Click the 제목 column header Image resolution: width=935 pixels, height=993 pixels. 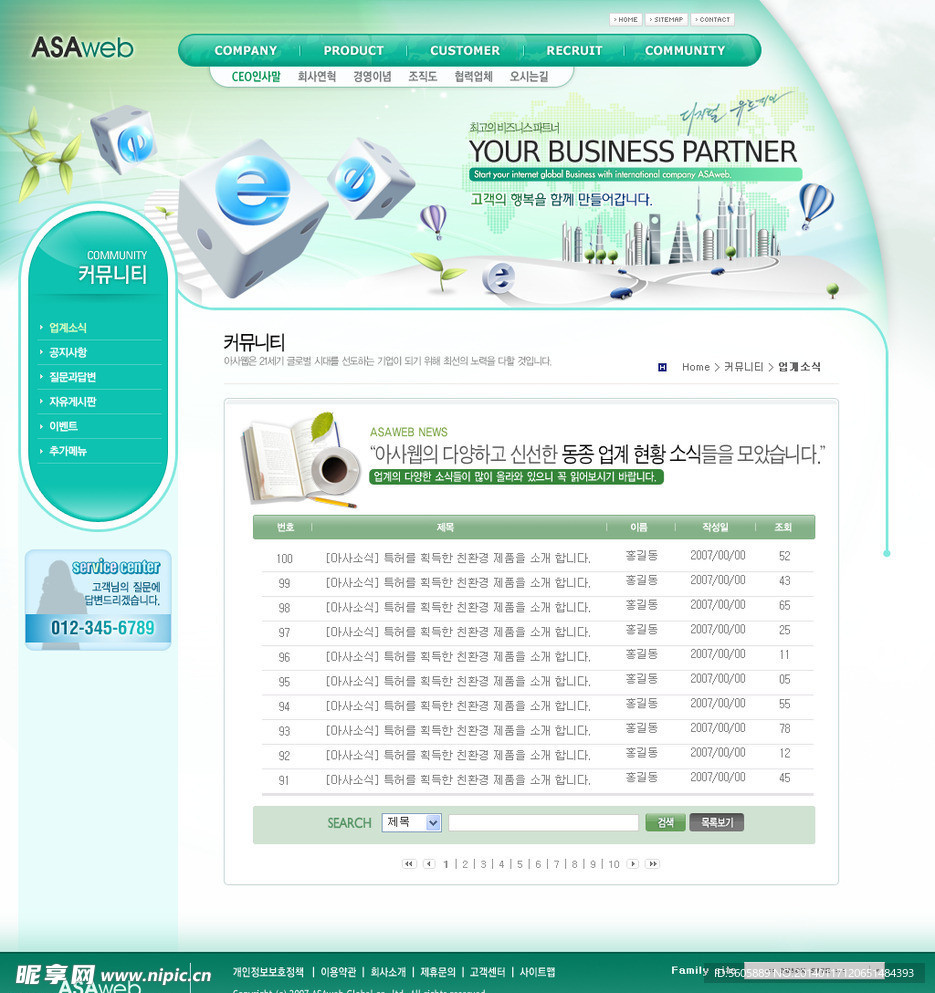tap(445, 527)
